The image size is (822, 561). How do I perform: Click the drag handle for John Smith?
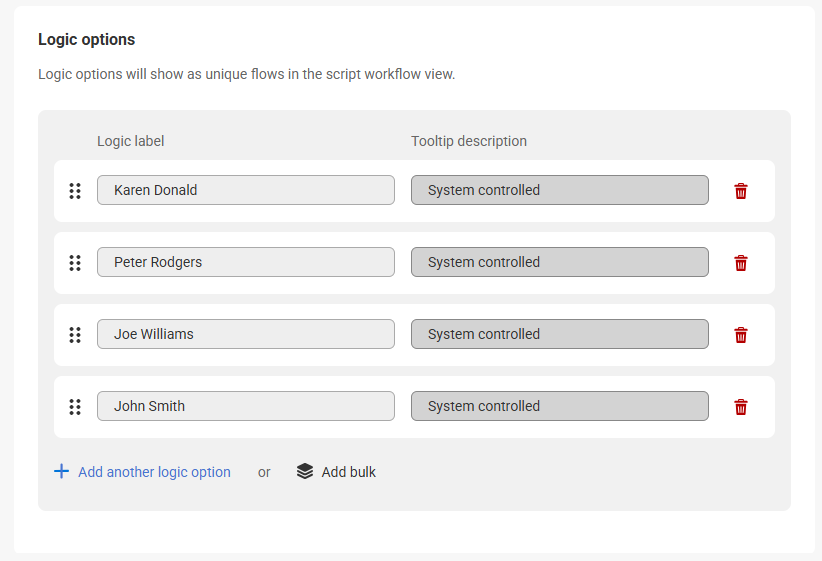(75, 407)
